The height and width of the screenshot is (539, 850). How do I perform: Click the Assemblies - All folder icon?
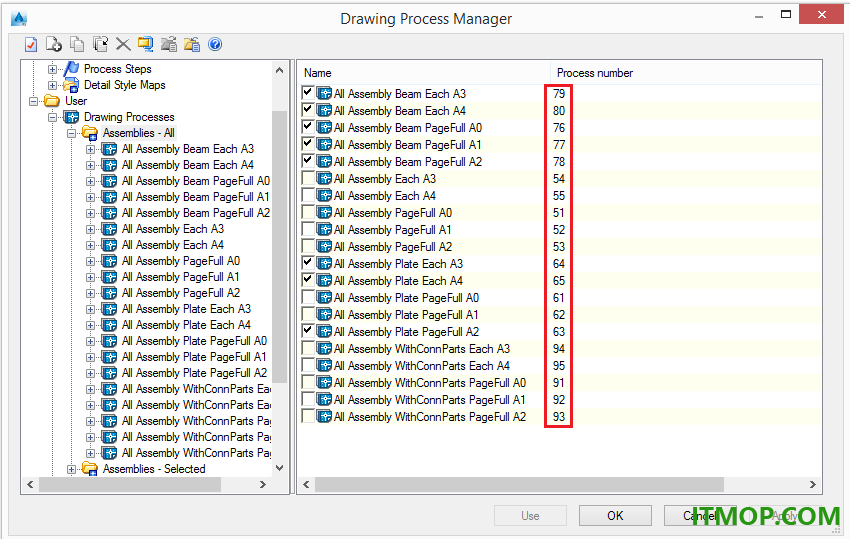click(x=90, y=133)
